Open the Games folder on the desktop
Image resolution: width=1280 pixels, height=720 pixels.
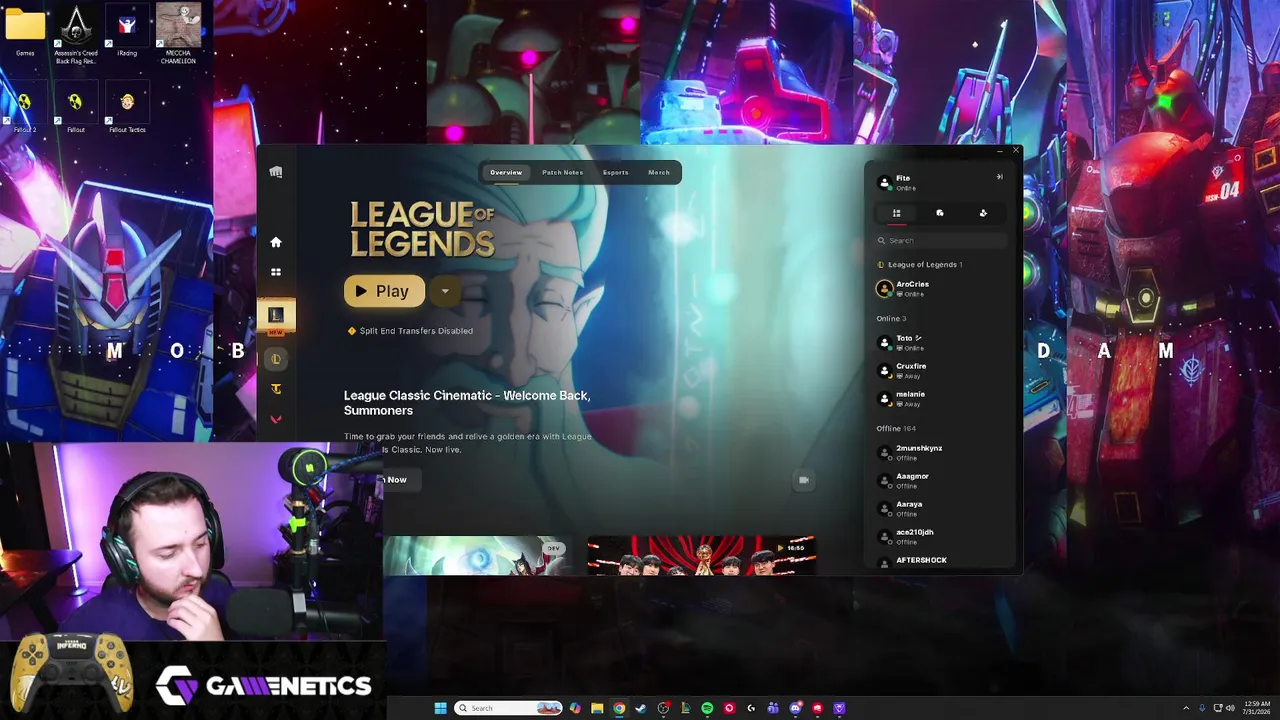click(x=25, y=31)
